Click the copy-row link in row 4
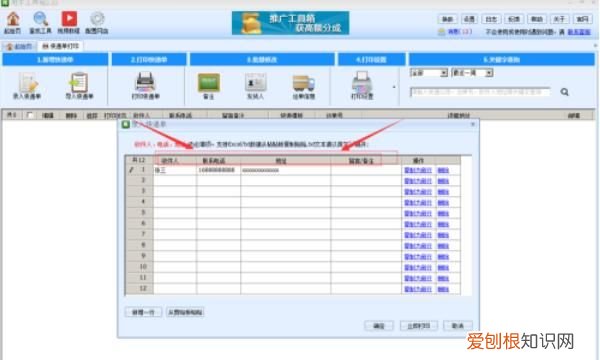This screenshot has height=360, width=600. pyautogui.click(x=418, y=203)
